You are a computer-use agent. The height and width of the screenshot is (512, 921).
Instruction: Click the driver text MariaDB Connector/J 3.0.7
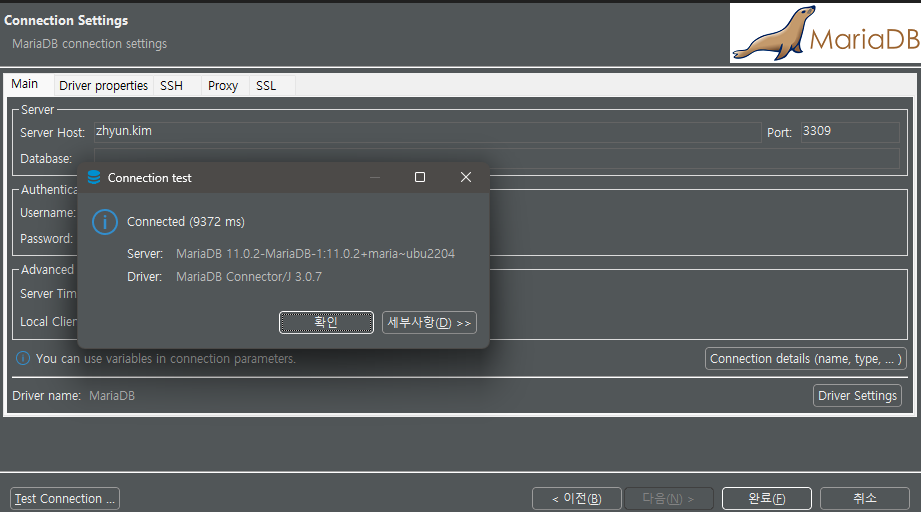click(x=249, y=277)
